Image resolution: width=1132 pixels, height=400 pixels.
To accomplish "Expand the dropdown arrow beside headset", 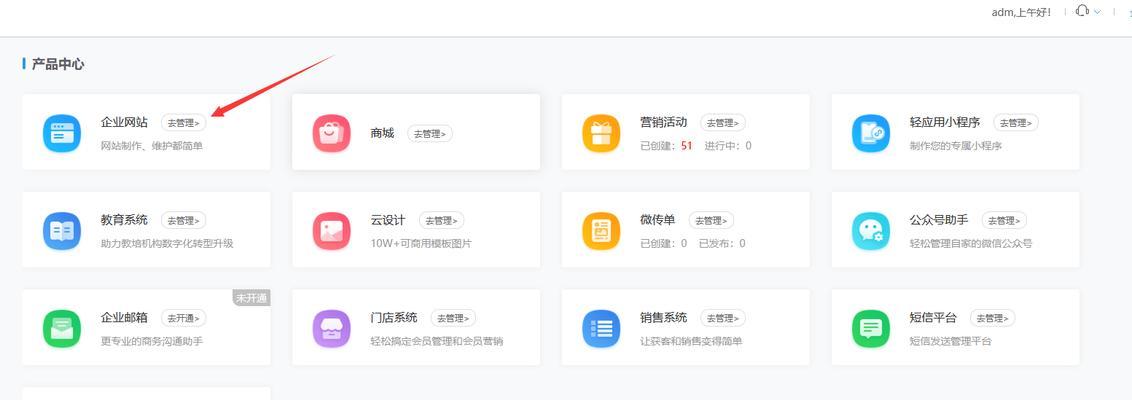I will pos(1098,12).
